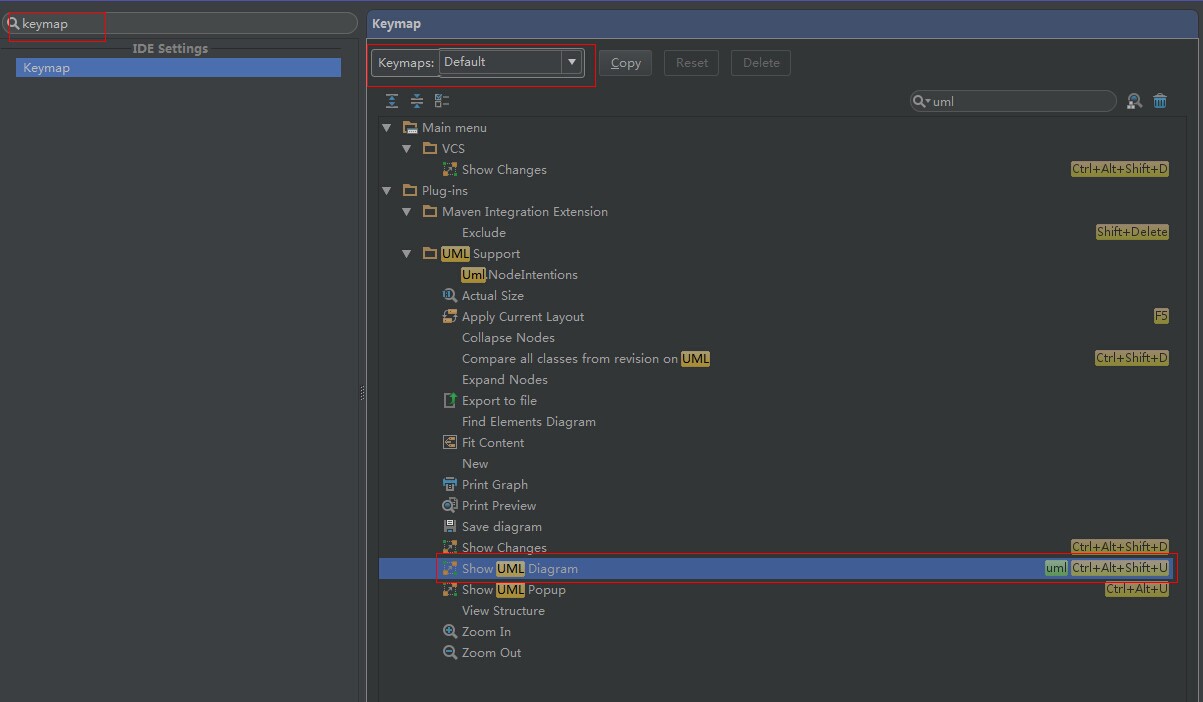Click Find Actions by Shortcut icon
Viewport: 1203px width, 702px height.
1134,101
